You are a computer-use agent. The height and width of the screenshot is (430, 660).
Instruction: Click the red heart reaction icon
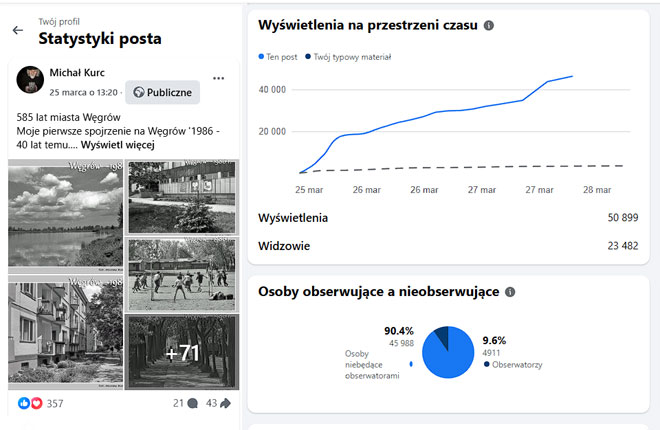point(37,403)
